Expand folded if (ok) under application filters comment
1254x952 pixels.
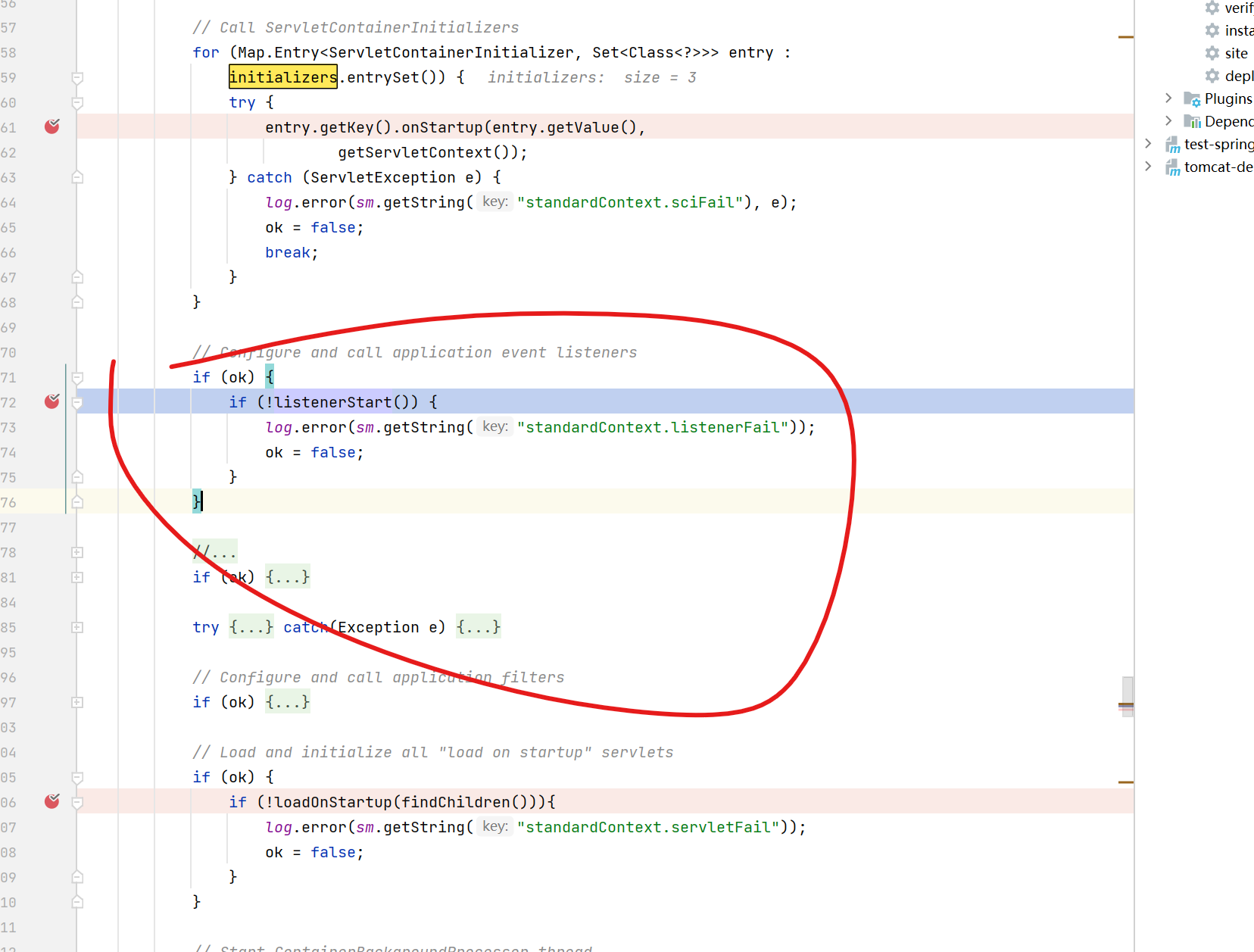tap(77, 702)
